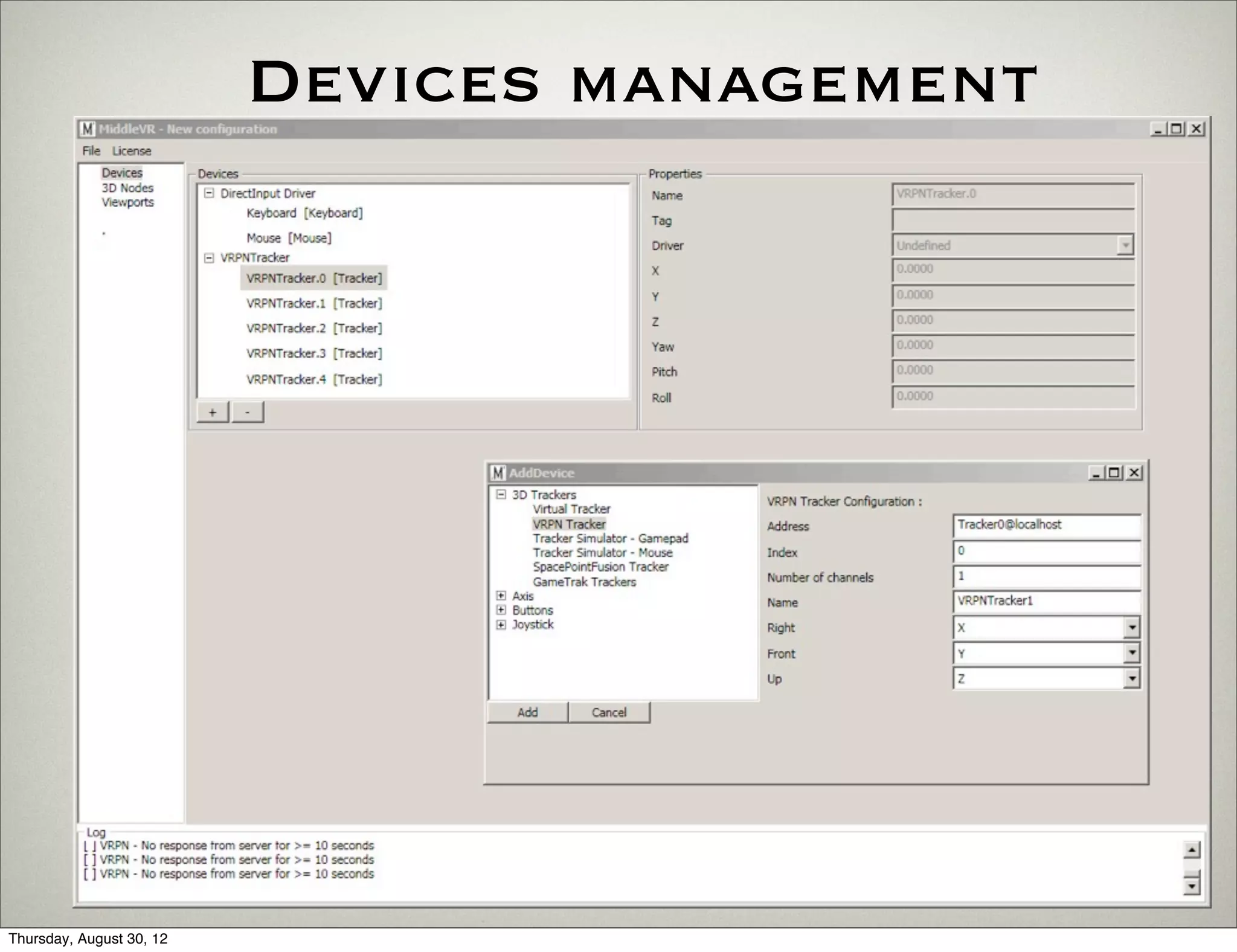The height and width of the screenshot is (952, 1237).
Task: Click the Address field with Tracker0@localhost
Action: coord(1046,526)
